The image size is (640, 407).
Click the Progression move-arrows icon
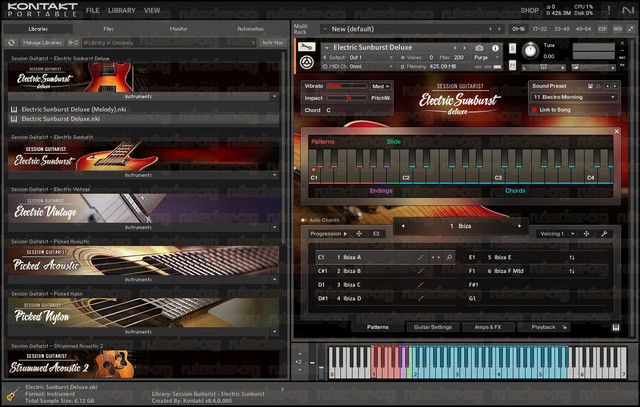359,234
